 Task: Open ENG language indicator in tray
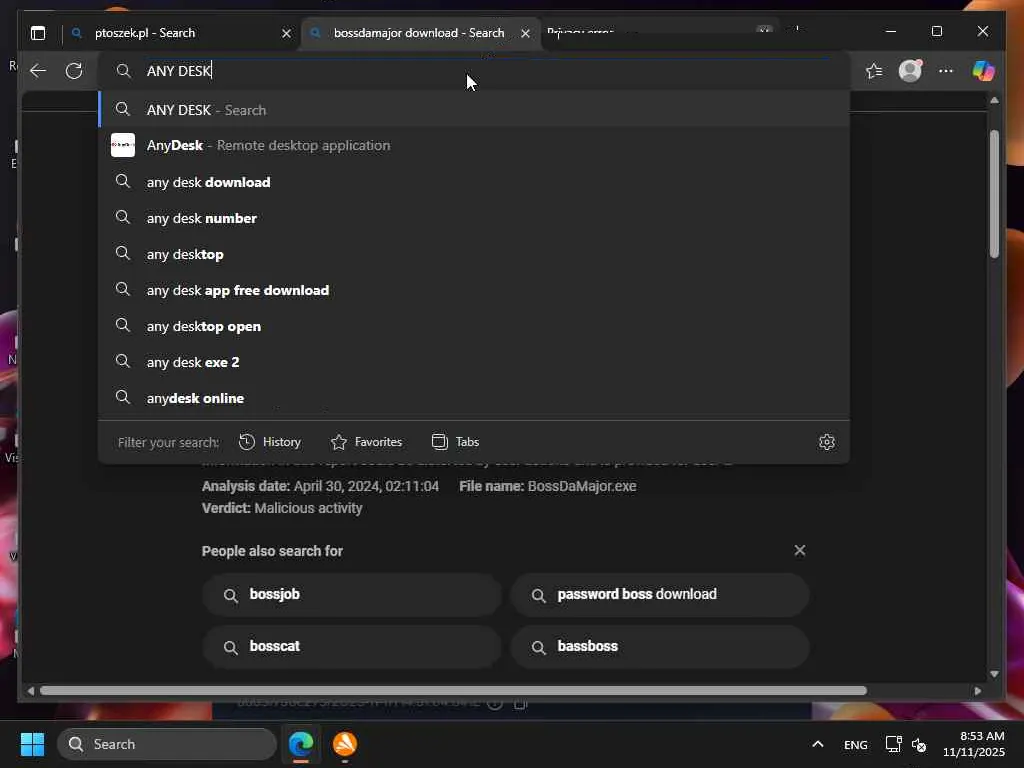click(x=856, y=744)
